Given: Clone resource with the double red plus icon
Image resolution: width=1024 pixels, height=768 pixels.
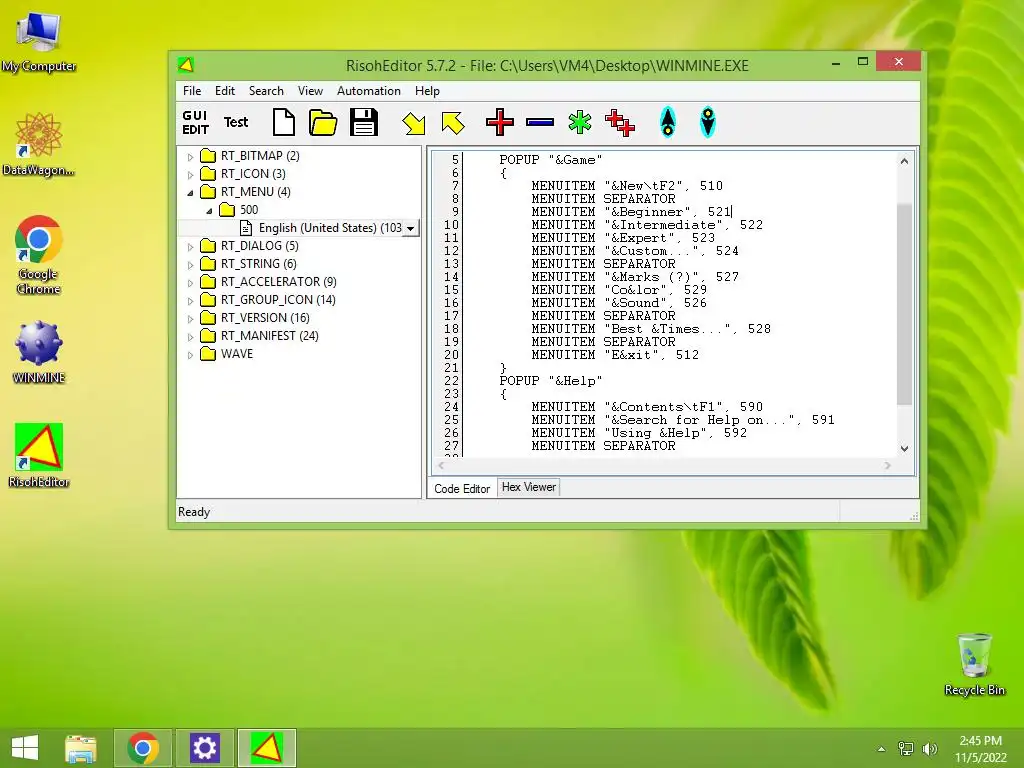Looking at the screenshot, I should [619, 122].
